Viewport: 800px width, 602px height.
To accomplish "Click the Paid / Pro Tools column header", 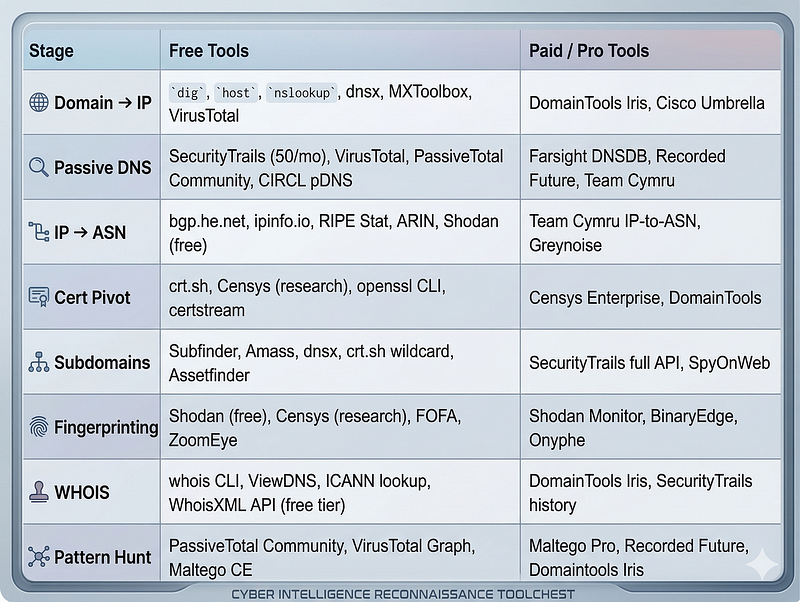I will pyautogui.click(x=589, y=51).
